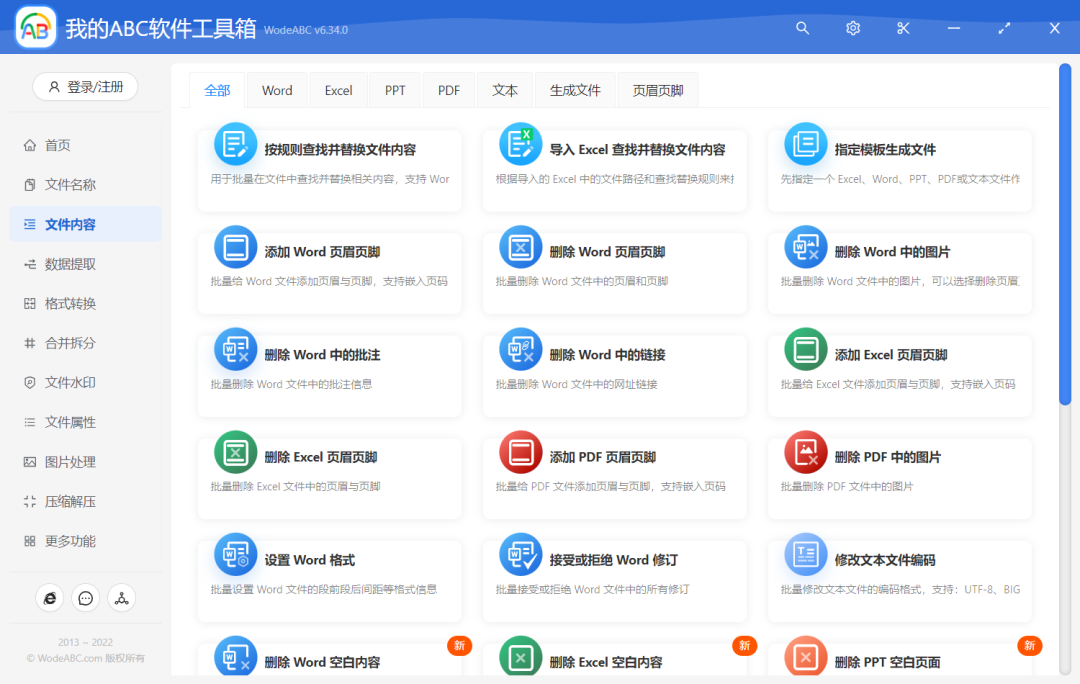
Task: Switch to the Word tab
Action: 277,90
